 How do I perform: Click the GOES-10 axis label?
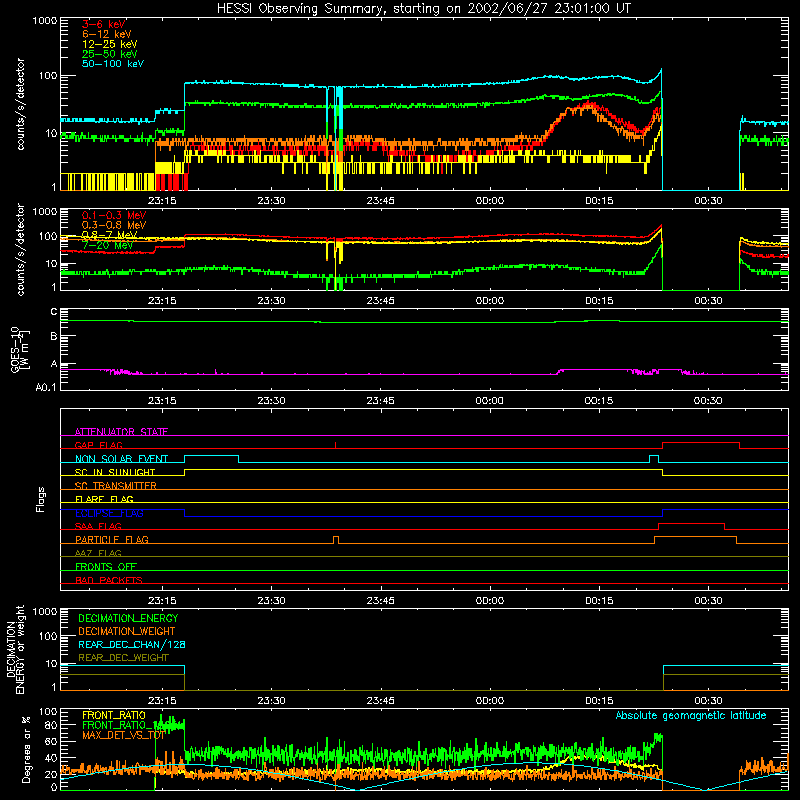click(x=19, y=349)
